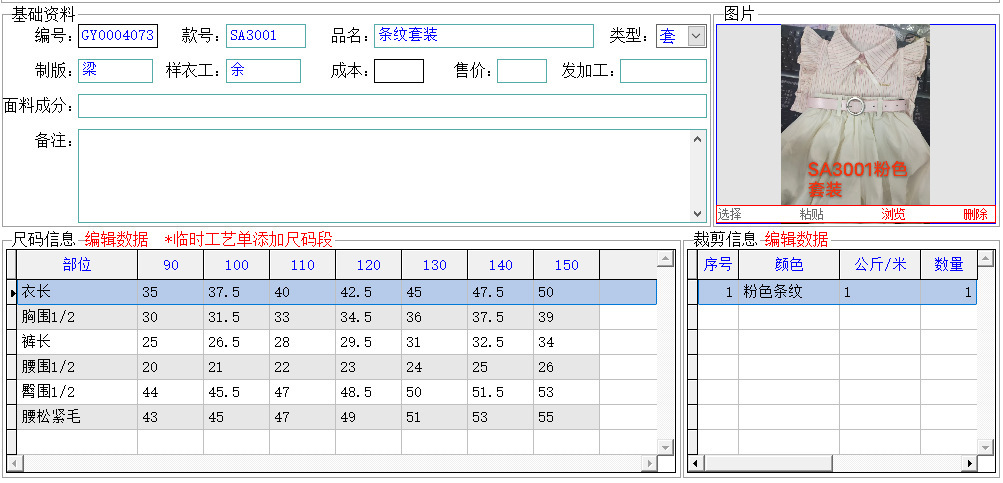Click the 款号 field SA3001
Screen dimensions: 1003x483
coord(265,36)
